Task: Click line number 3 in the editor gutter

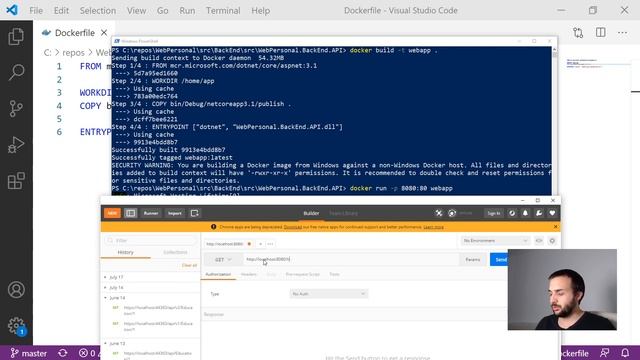Action: tap(59, 93)
